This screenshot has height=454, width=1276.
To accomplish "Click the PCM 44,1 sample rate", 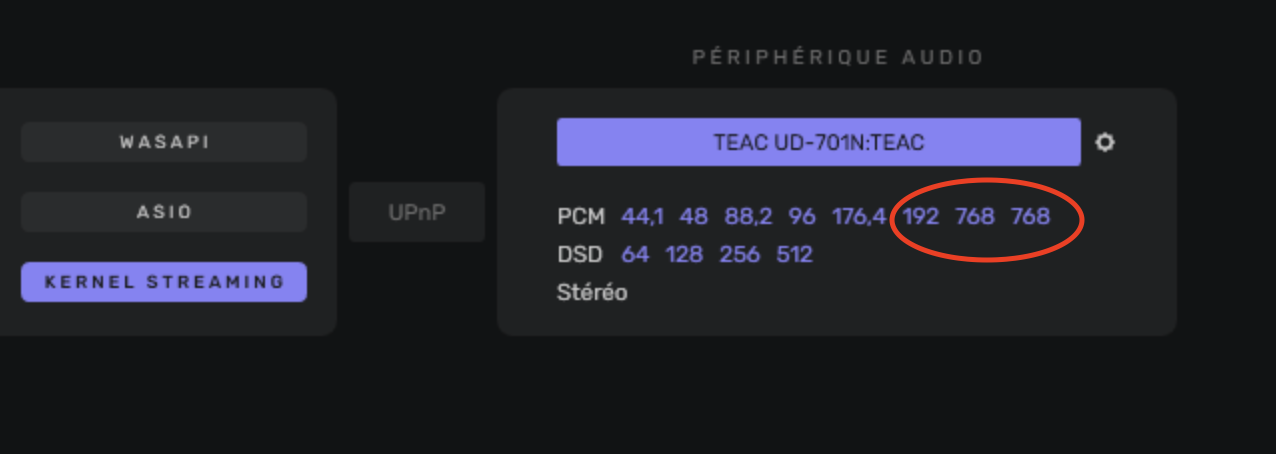I will [x=642, y=216].
